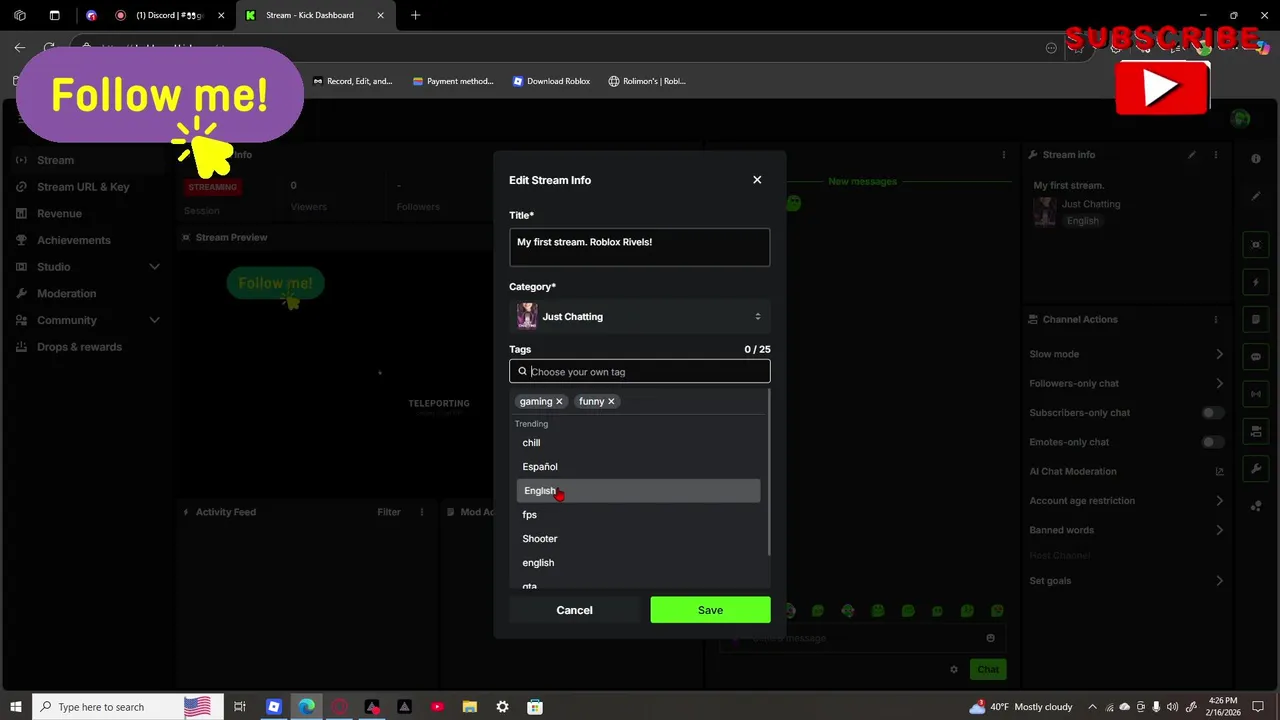Click the lightning bolt icon in right strip
Image resolution: width=1280 pixels, height=720 pixels.
point(1256,283)
